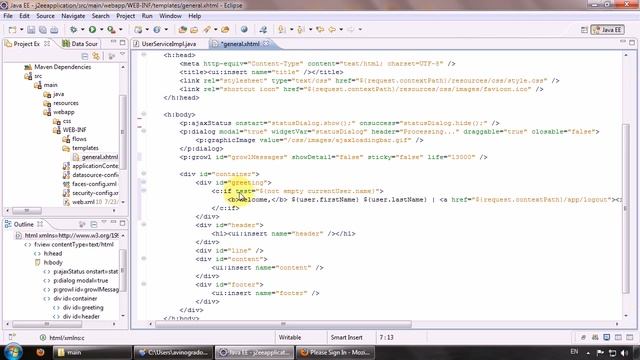Maximize the editor area icon
640x360 pixels.
point(632,42)
